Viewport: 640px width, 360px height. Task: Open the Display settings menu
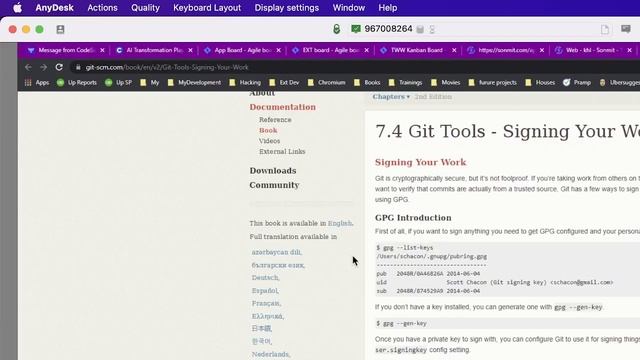[287, 8]
